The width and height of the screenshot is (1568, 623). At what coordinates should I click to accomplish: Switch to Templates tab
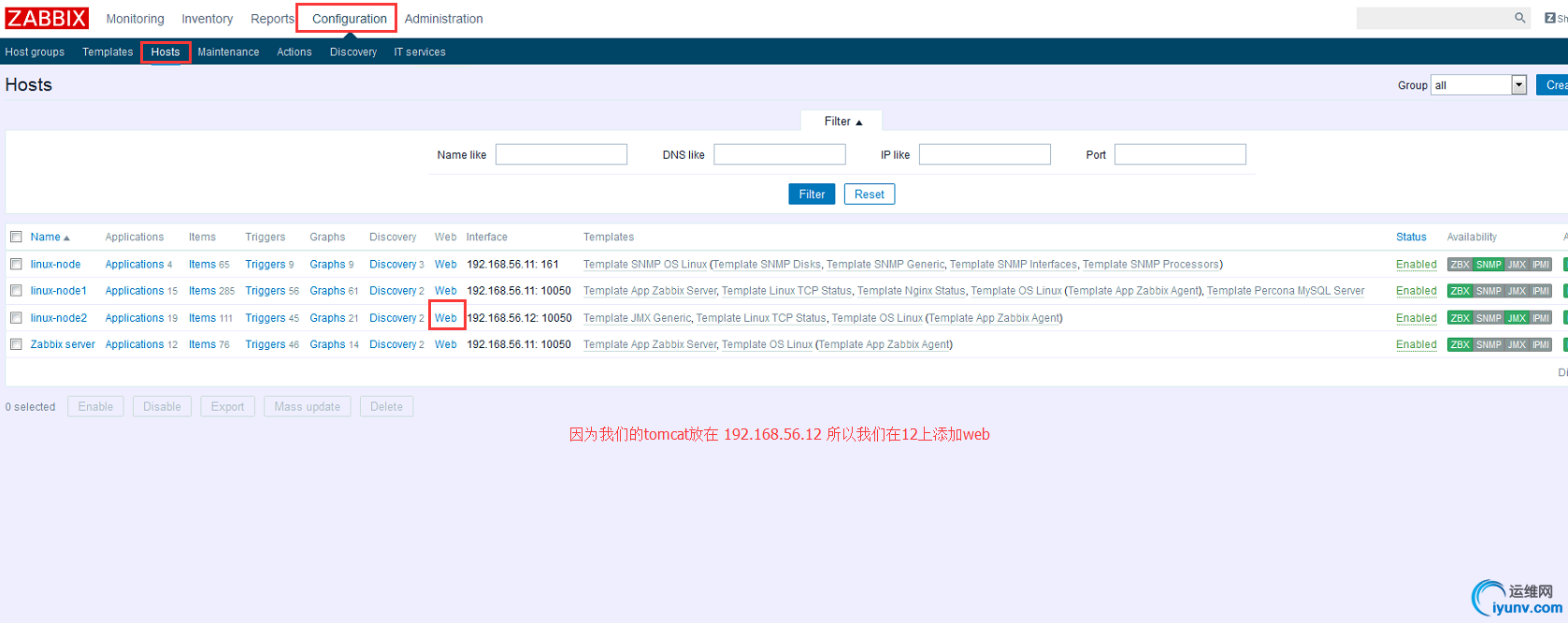108,52
